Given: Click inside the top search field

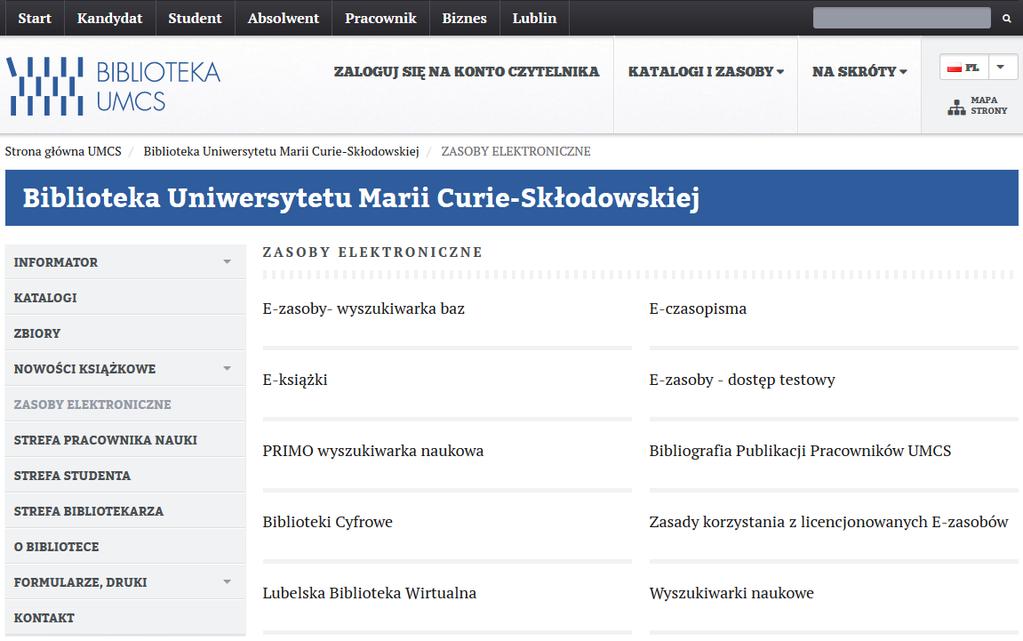Looking at the screenshot, I should pos(902,18).
